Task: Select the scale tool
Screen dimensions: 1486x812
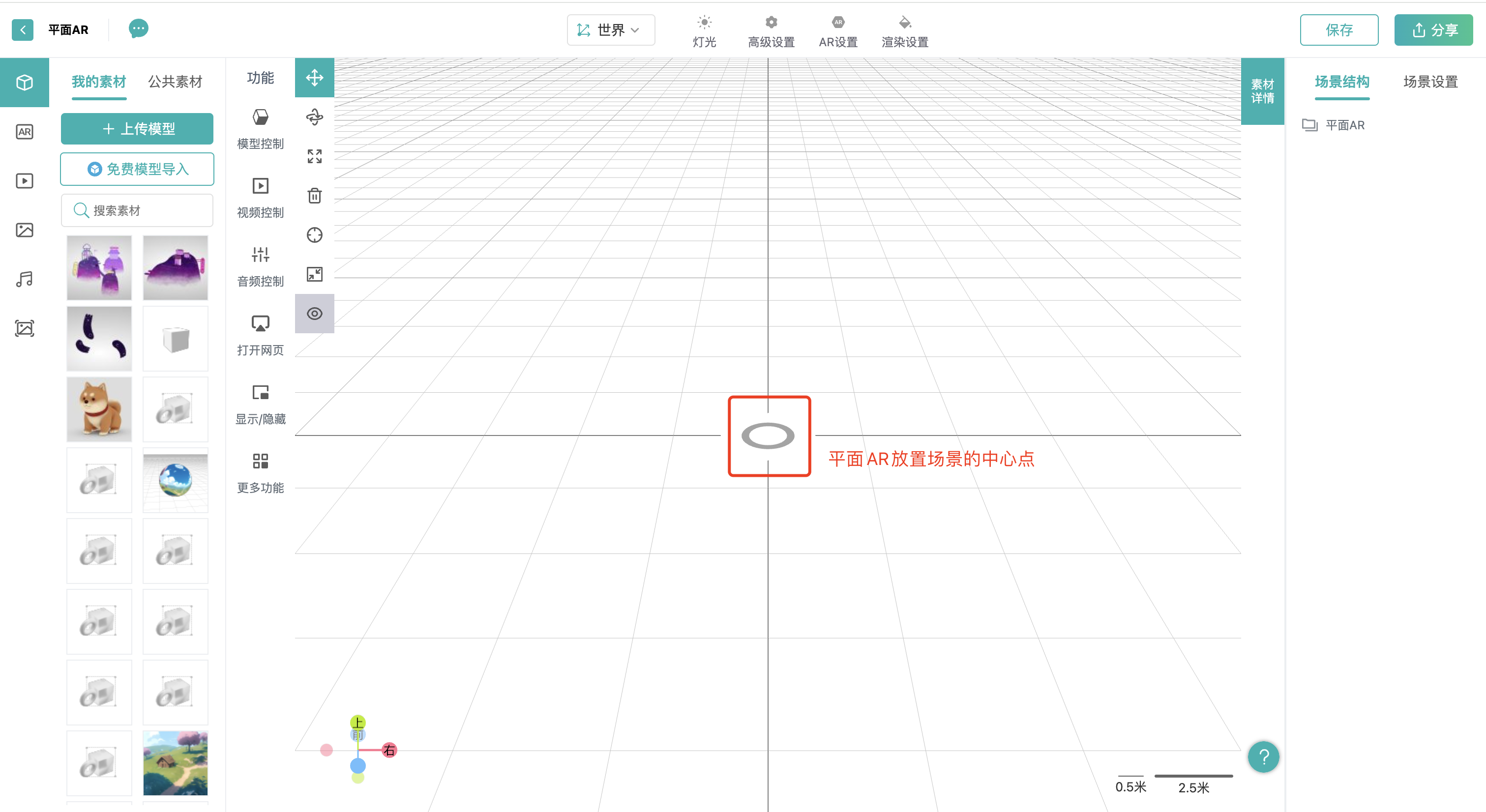Action: click(x=314, y=156)
